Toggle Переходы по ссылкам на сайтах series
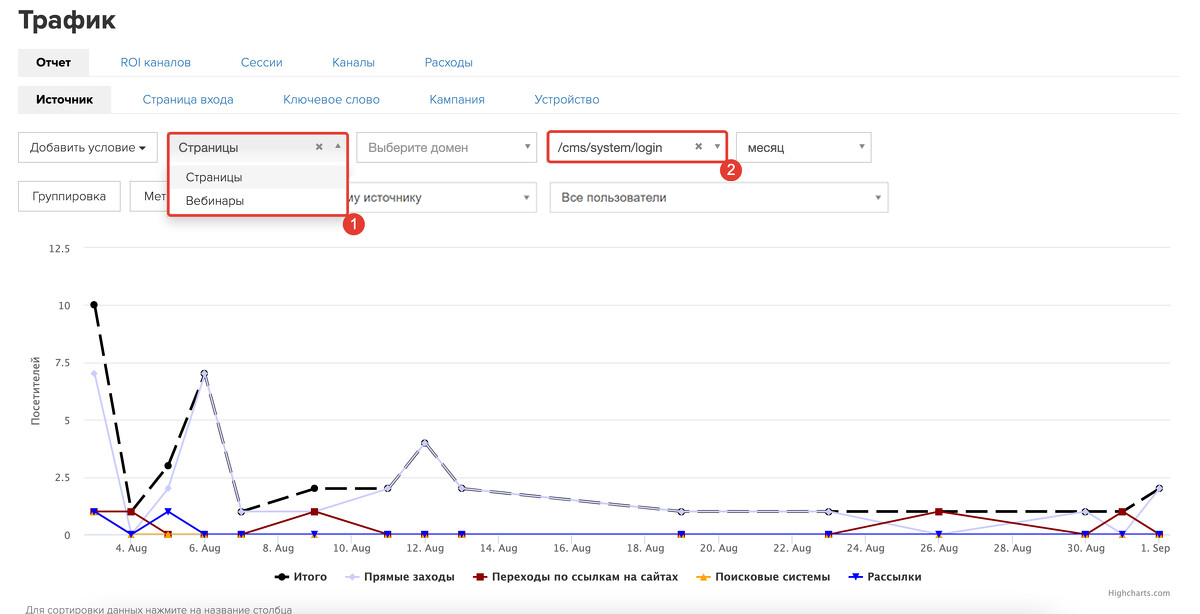 click(x=576, y=577)
